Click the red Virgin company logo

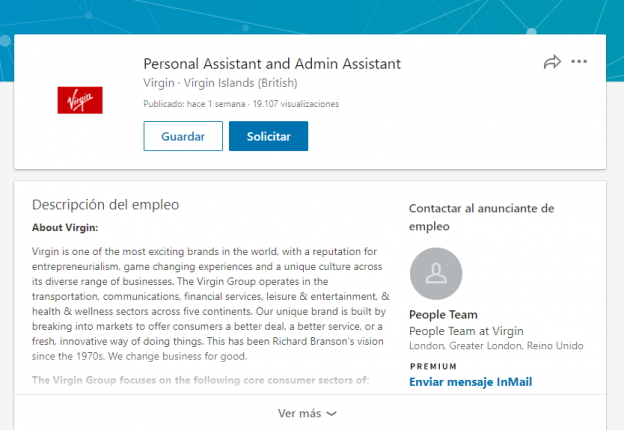point(80,99)
